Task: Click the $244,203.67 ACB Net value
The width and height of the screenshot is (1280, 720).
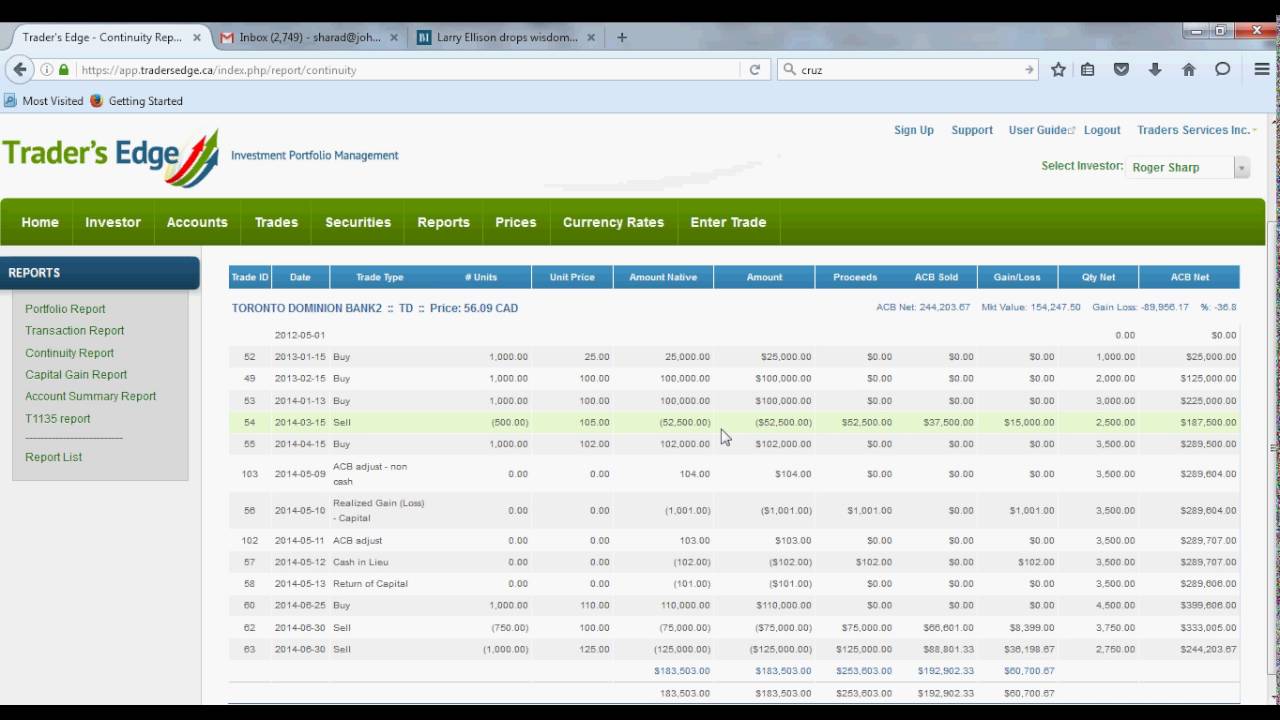Action: pyautogui.click(x=1208, y=650)
